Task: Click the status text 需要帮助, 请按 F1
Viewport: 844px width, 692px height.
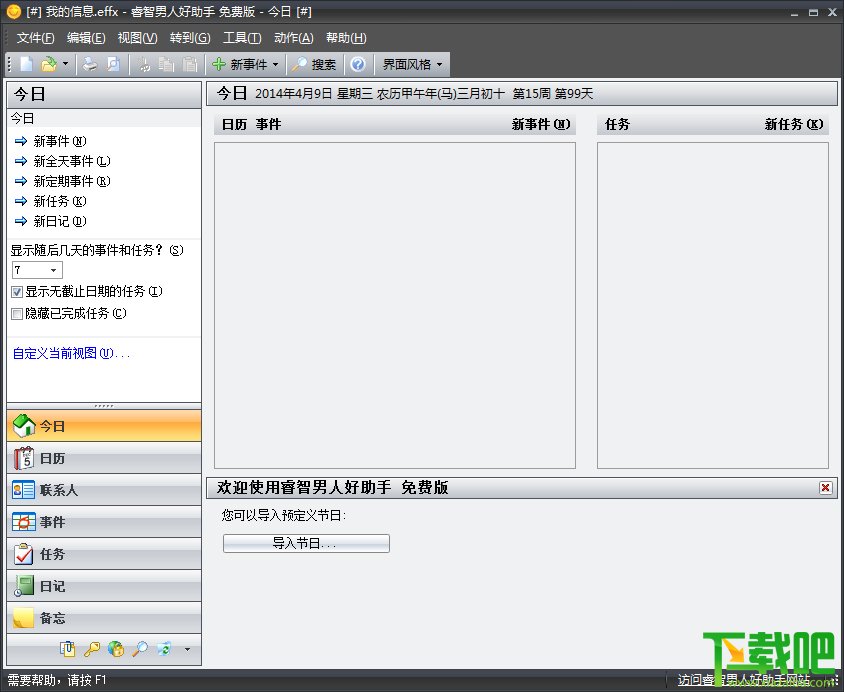Action: (57, 680)
